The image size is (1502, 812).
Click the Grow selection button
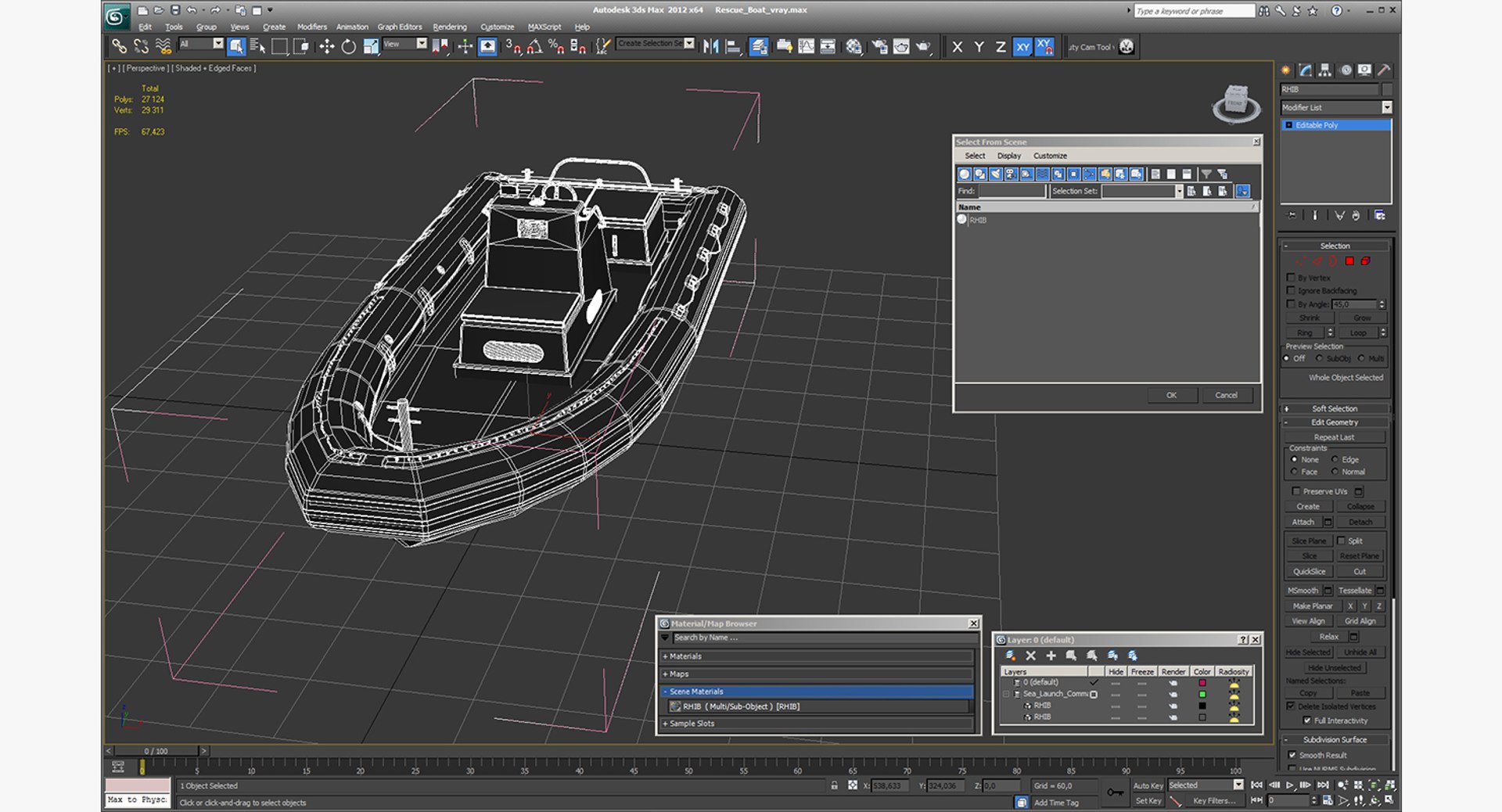pyautogui.click(x=1362, y=318)
